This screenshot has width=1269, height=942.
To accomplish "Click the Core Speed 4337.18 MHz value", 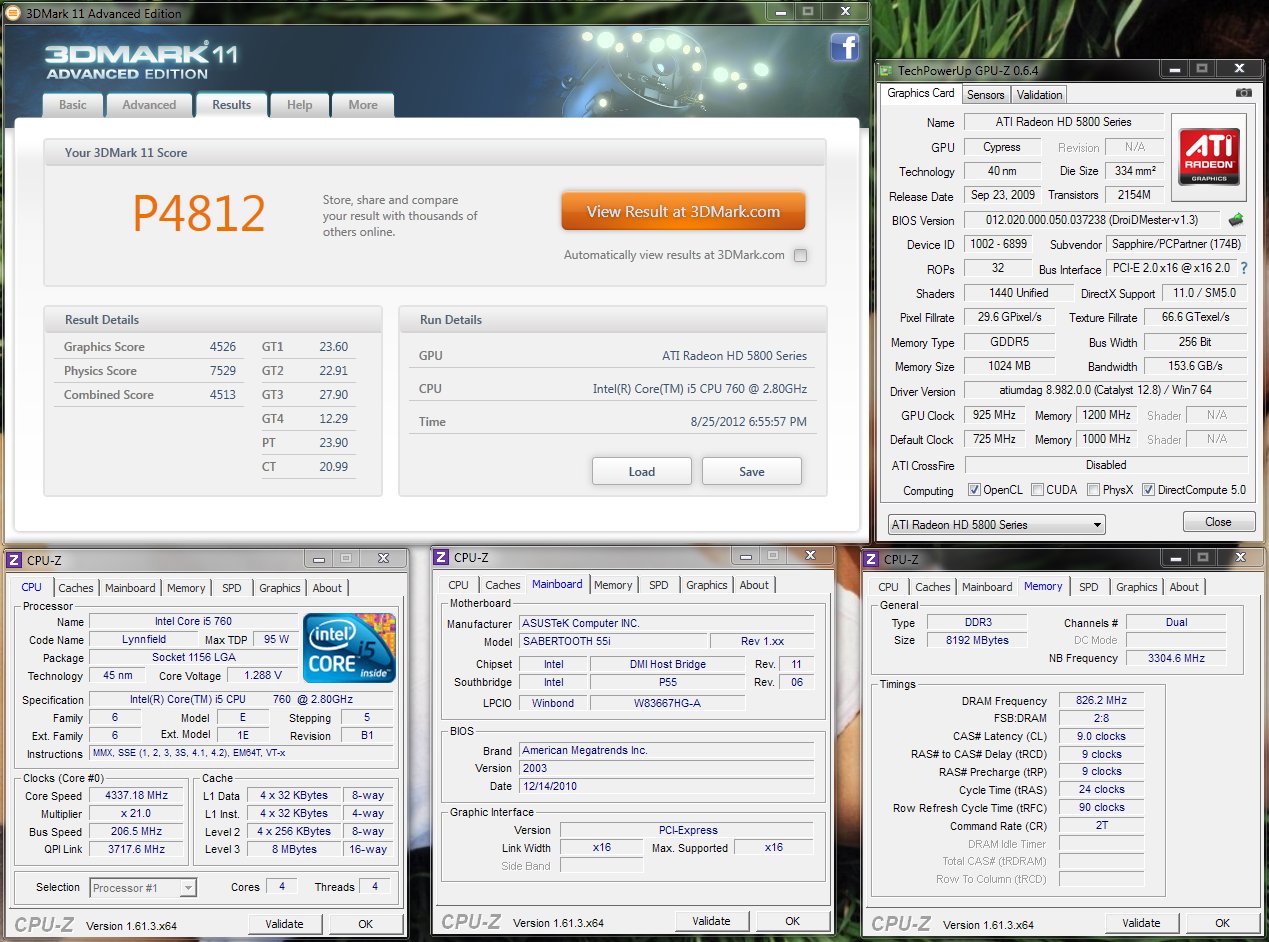I will tap(137, 796).
